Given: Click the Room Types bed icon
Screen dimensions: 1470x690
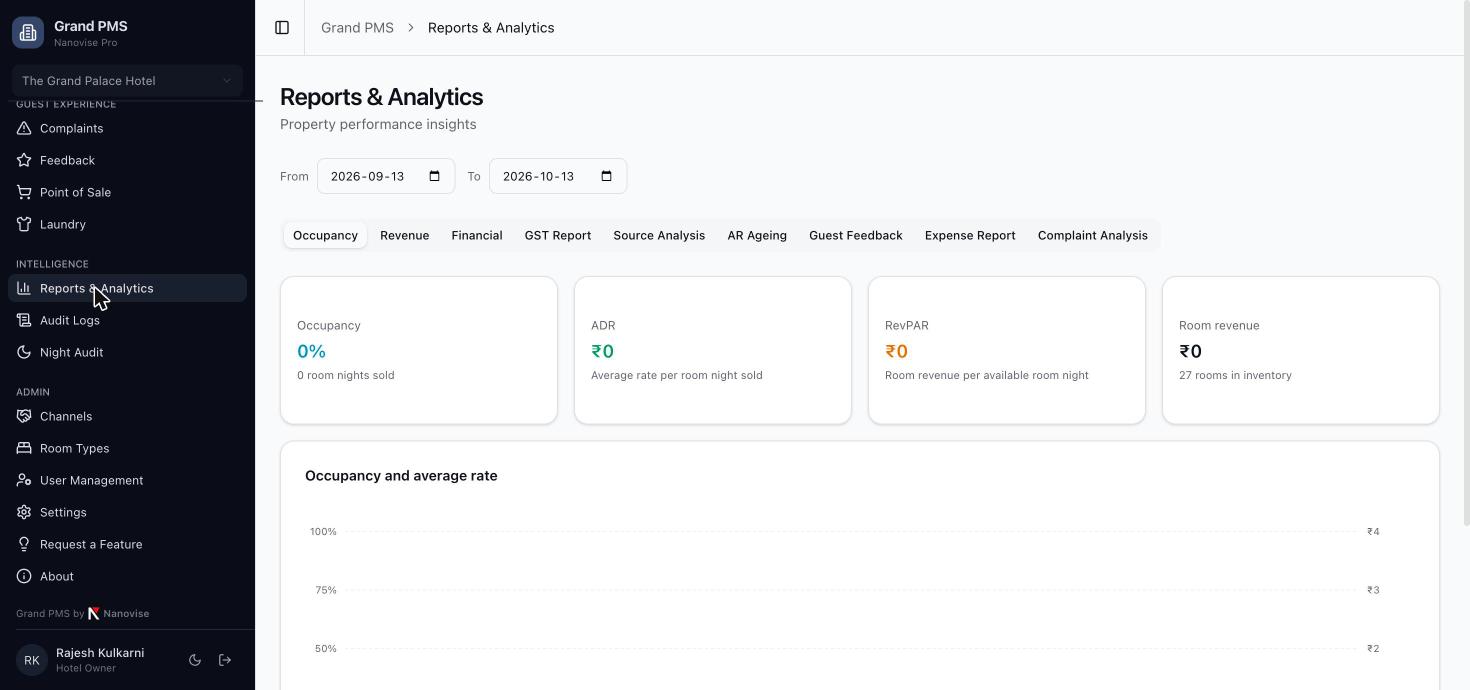Looking at the screenshot, I should coord(24,448).
